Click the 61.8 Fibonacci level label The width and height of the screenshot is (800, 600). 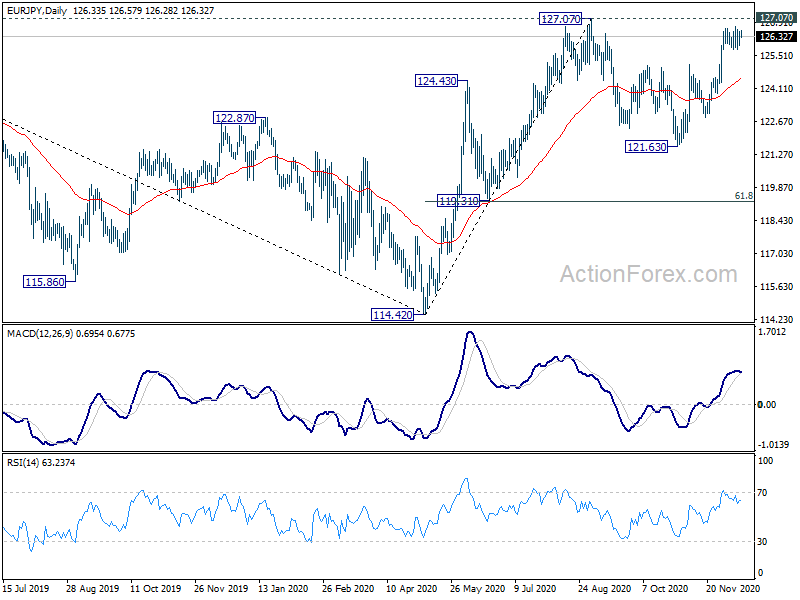[x=743, y=196]
